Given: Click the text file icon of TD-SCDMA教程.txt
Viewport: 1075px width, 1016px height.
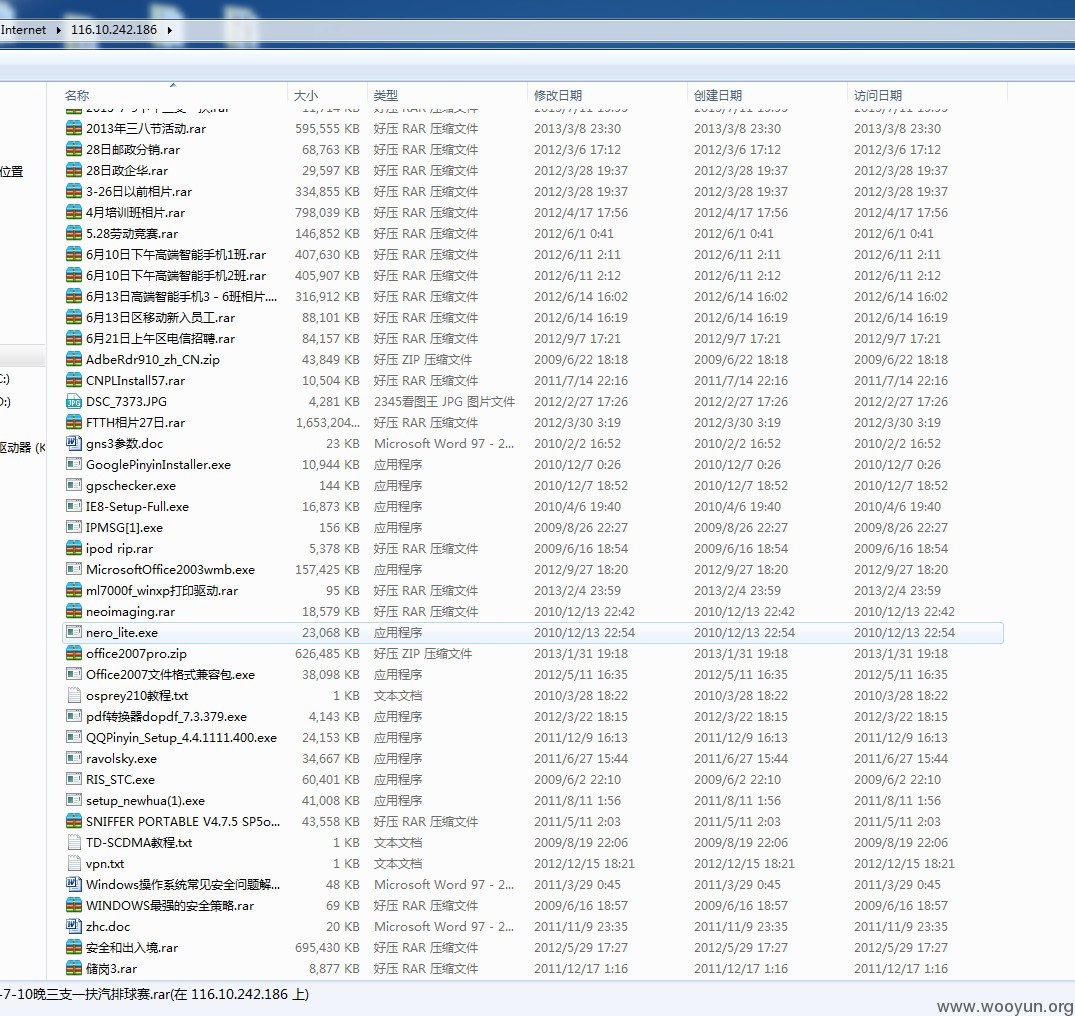Looking at the screenshot, I should pyautogui.click(x=73, y=843).
